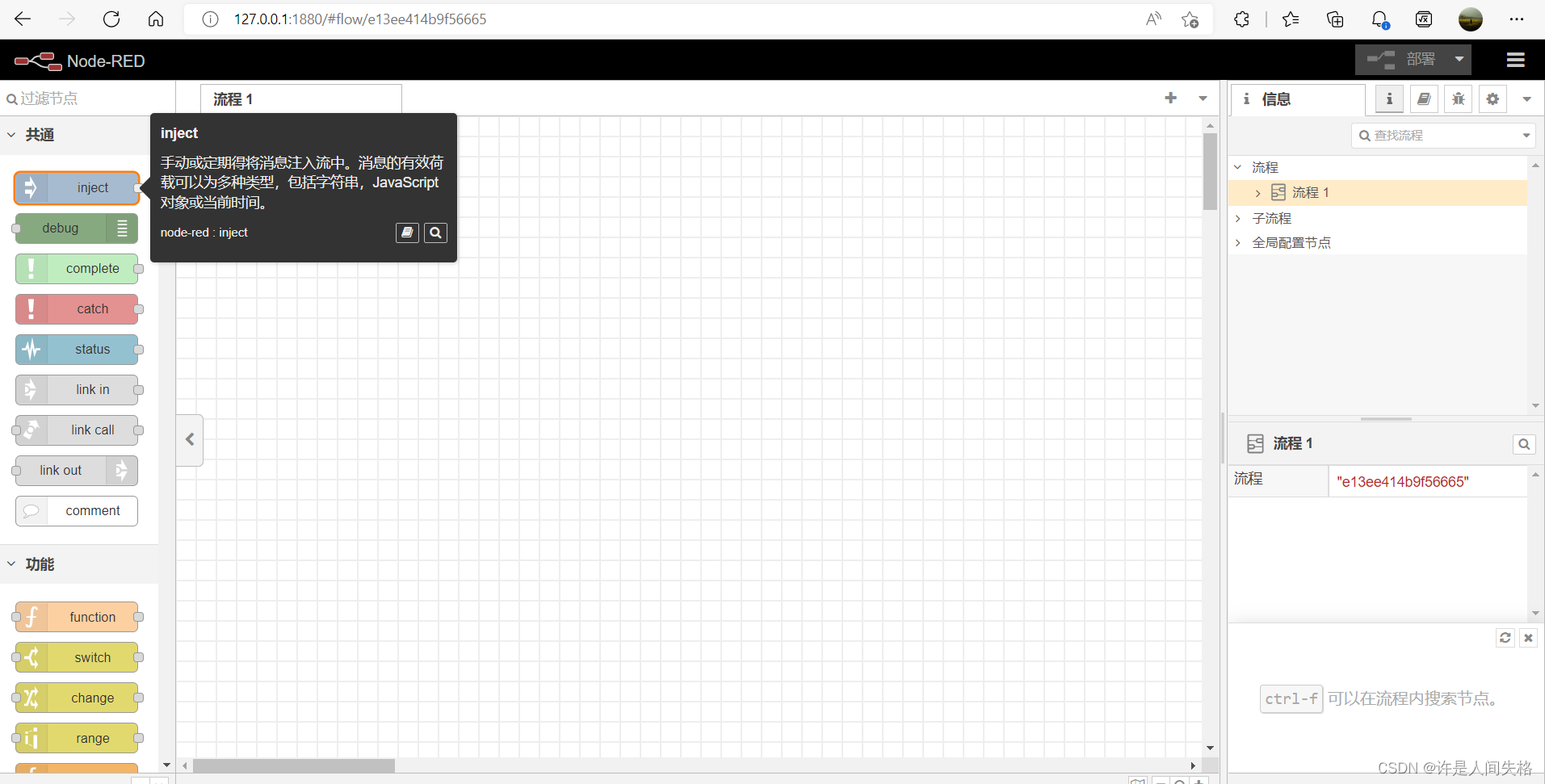This screenshot has height=784, width=1545.
Task: Click the browser home button
Action: 156,19
